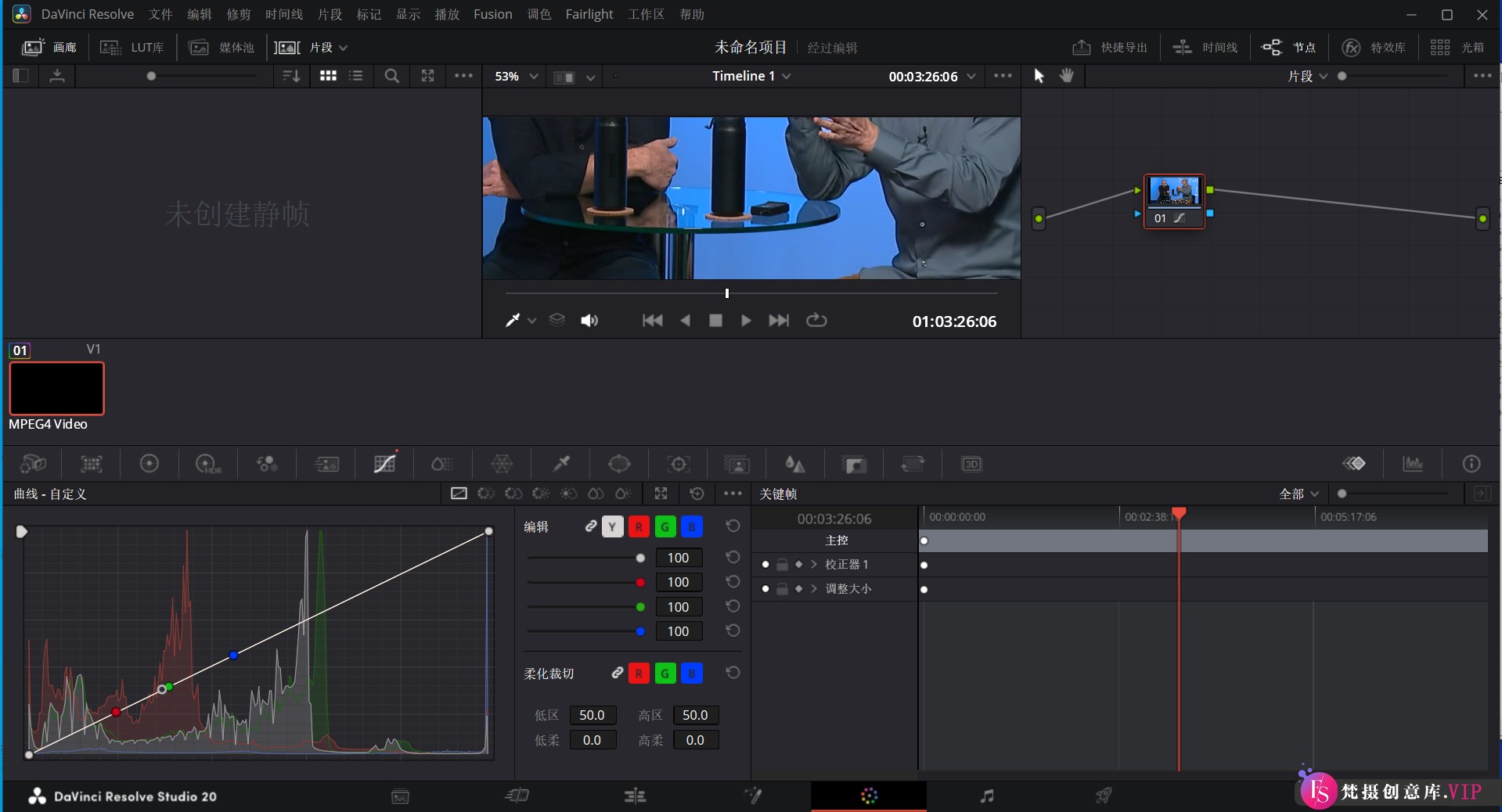
Task: Expand the viewer with the expand icon
Action: 427,76
